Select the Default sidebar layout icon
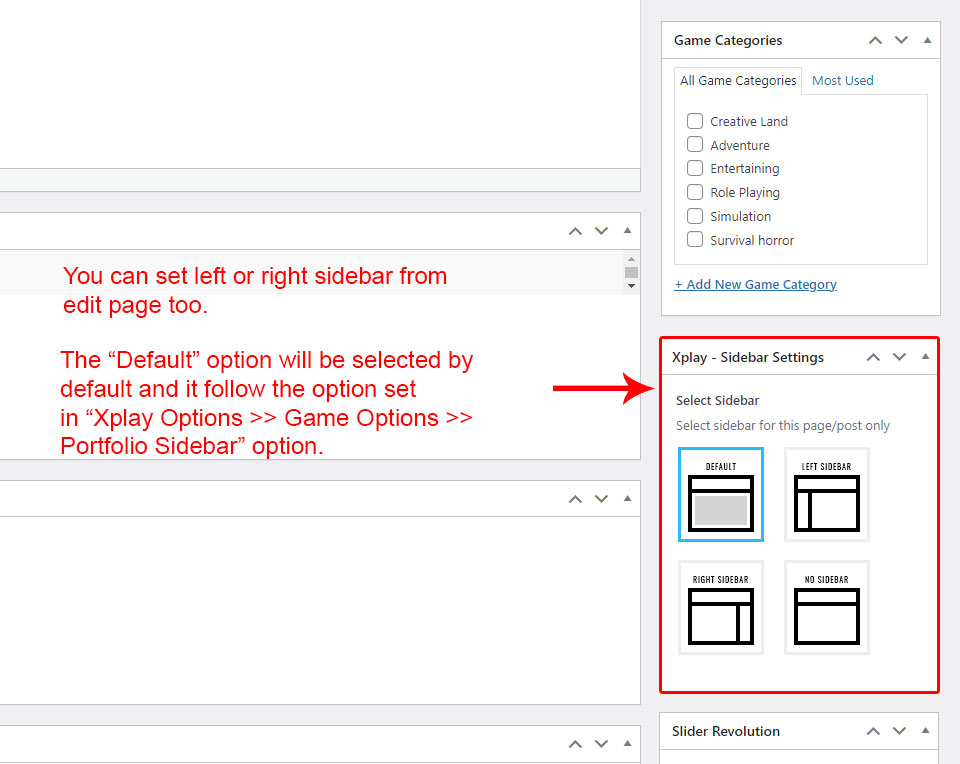This screenshot has width=960, height=764. click(720, 494)
